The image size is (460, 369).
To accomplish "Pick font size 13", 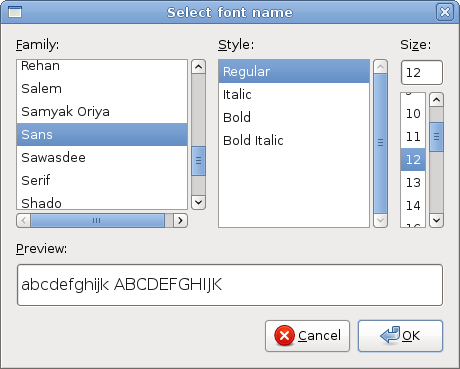I will click(x=413, y=183).
